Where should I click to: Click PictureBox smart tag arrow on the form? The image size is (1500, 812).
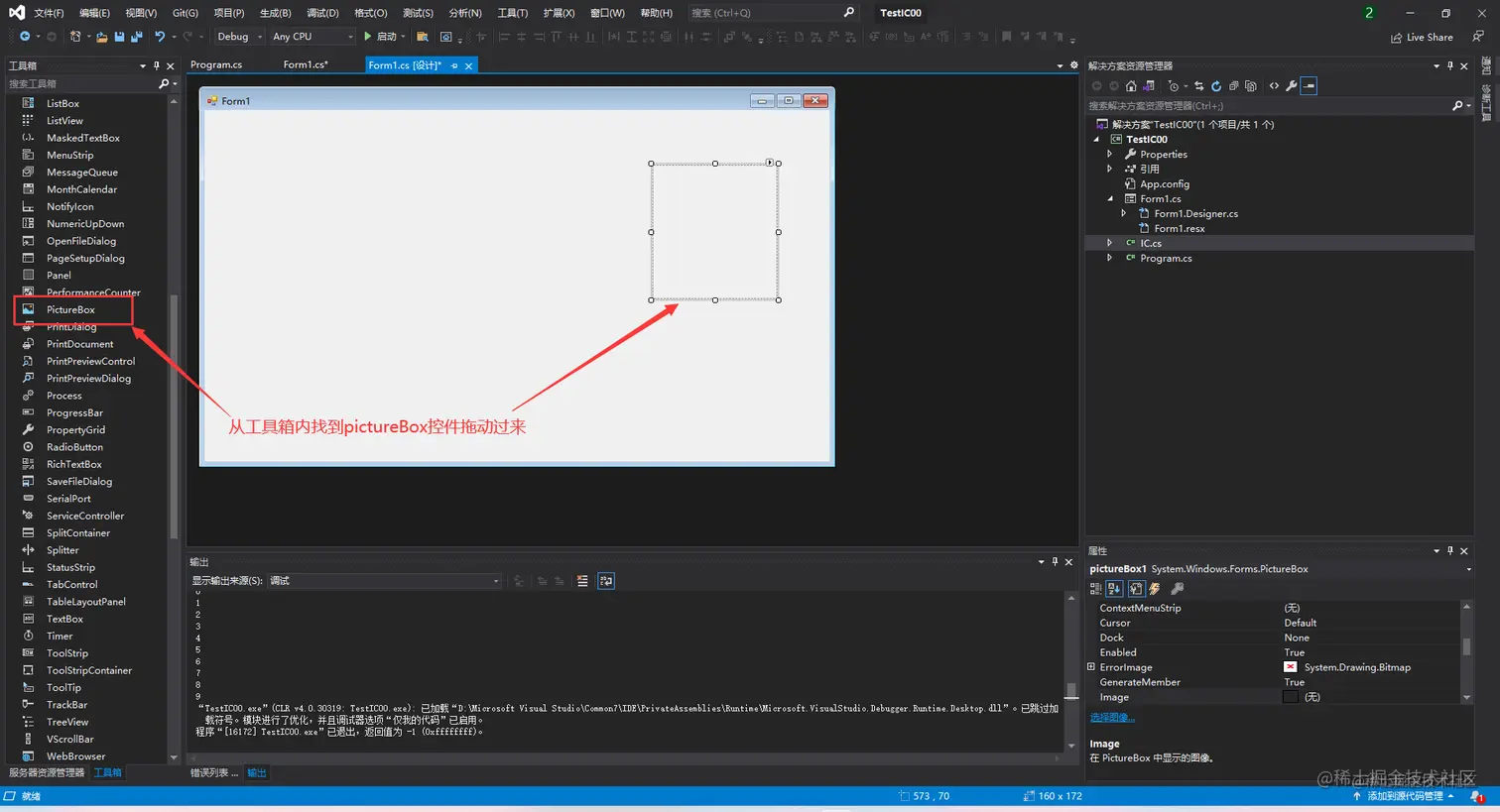pos(770,162)
